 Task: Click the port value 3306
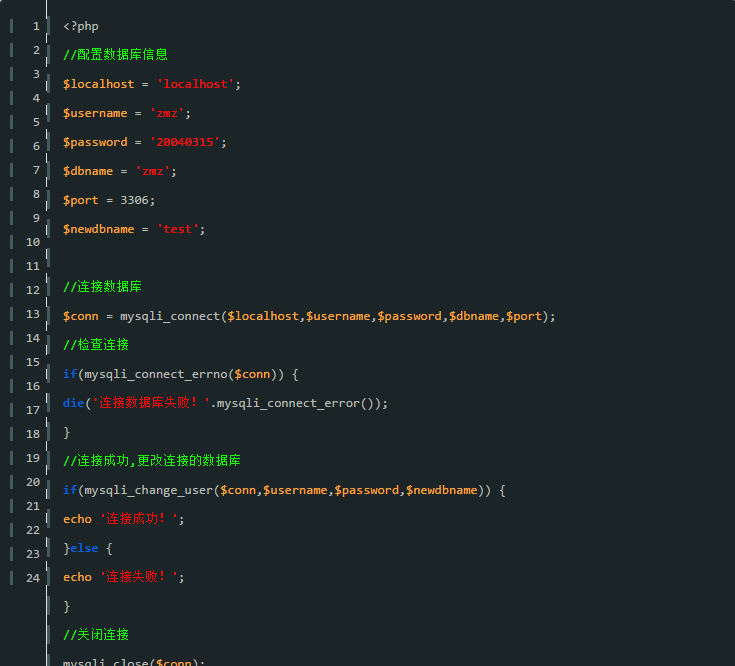[x=135, y=200]
